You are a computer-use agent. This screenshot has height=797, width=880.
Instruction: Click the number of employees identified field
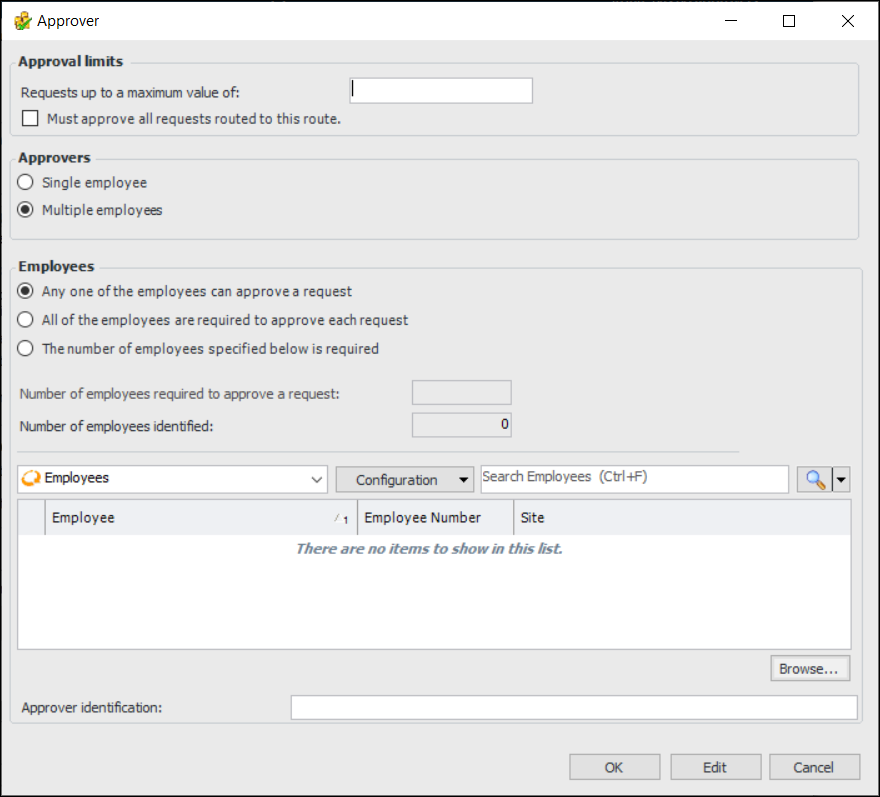click(x=461, y=425)
